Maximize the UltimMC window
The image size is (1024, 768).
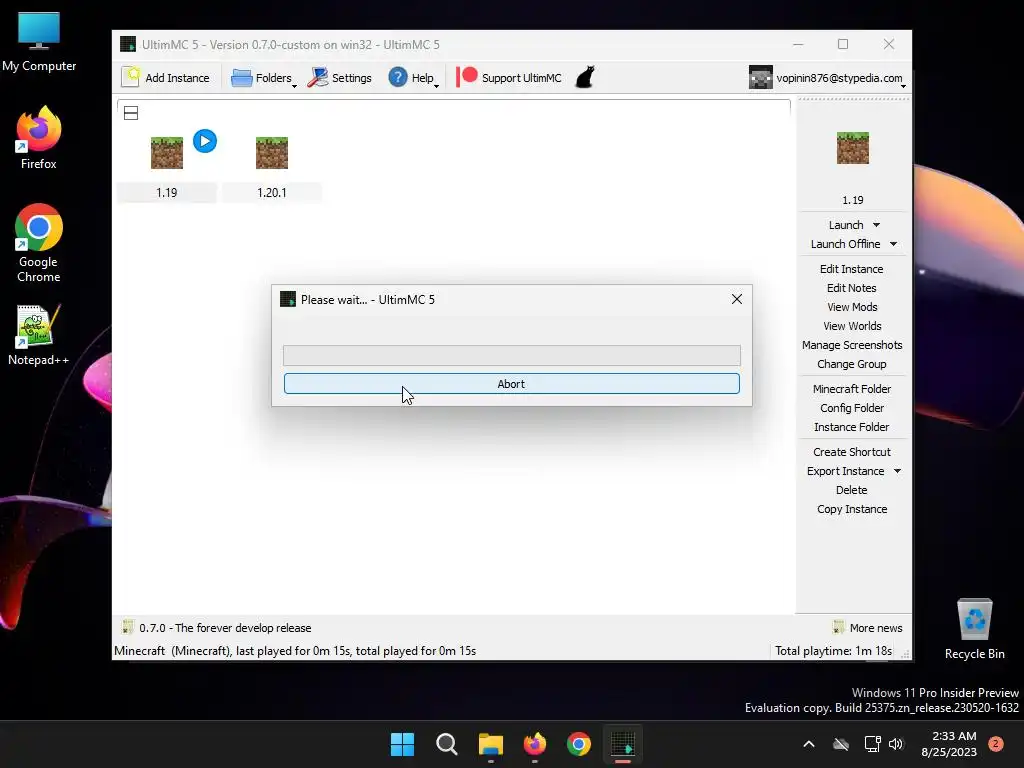tap(843, 44)
